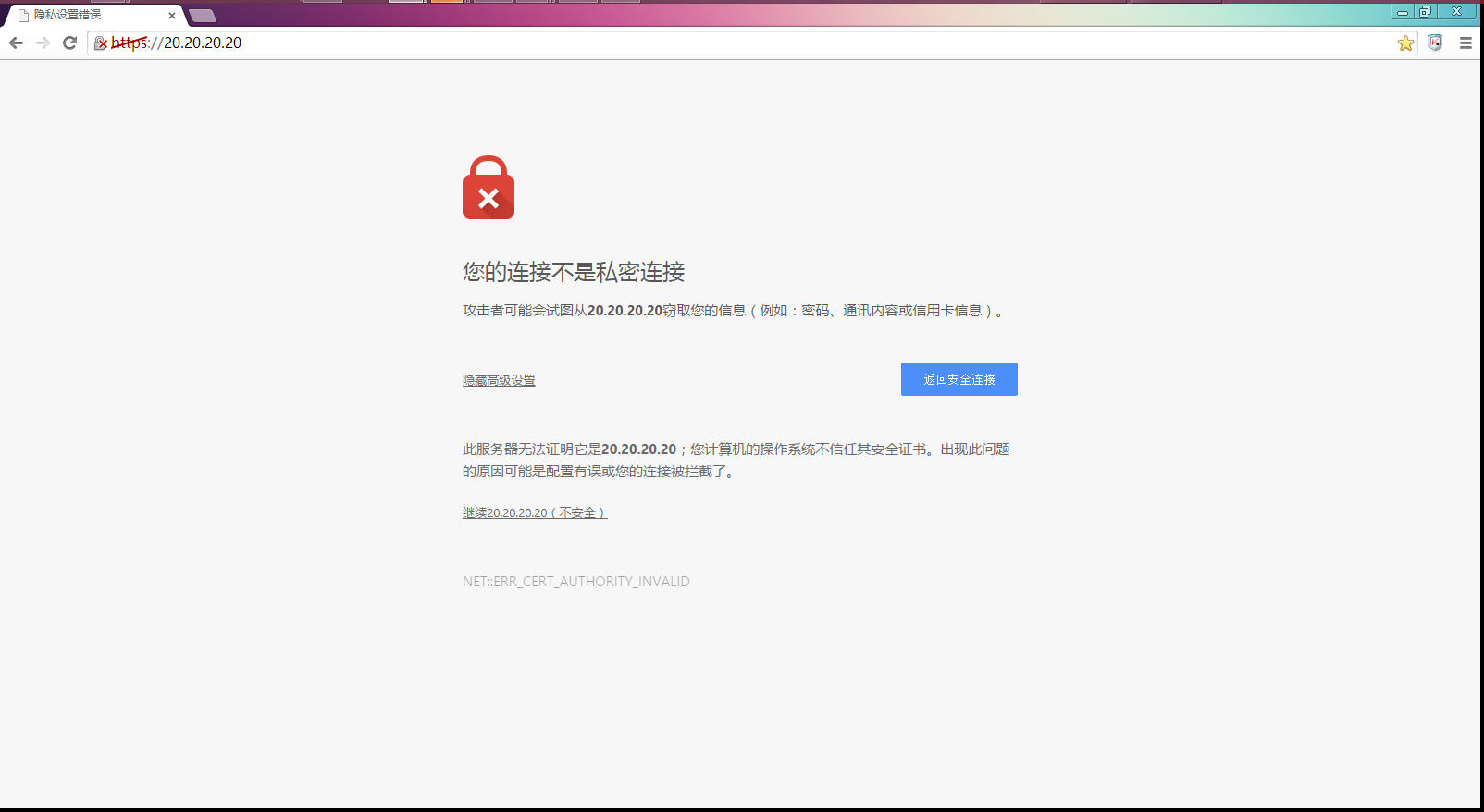This screenshot has width=1484, height=812.
Task: Reload the current page
Action: [69, 43]
